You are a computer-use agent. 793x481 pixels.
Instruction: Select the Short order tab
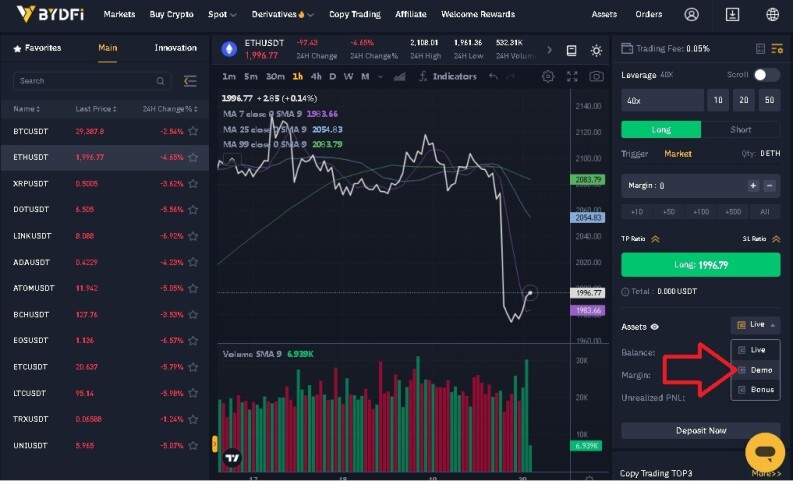740,129
